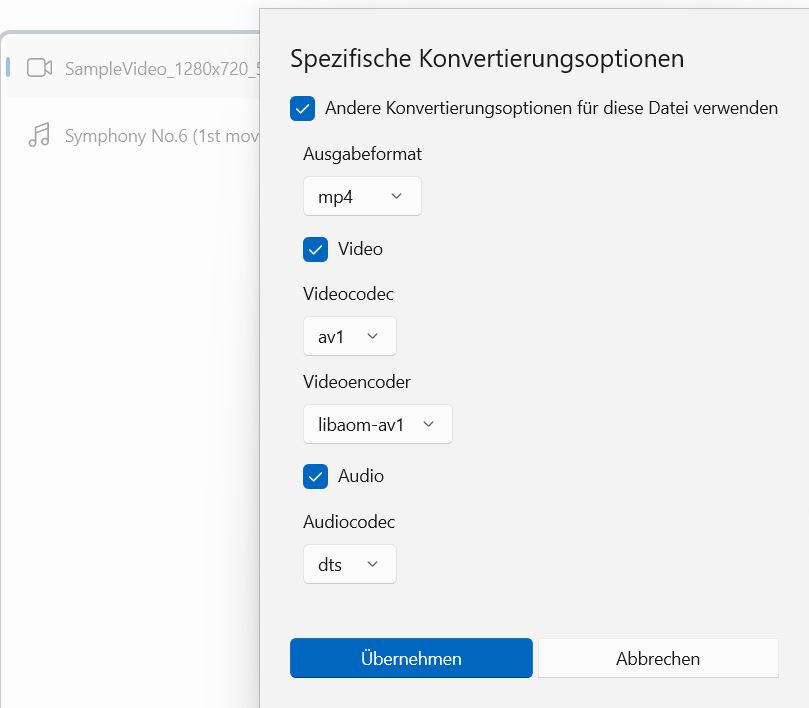Open the Videoencoder combo box libaom-av1
Screen dimensions: 809x708
click(x=377, y=424)
